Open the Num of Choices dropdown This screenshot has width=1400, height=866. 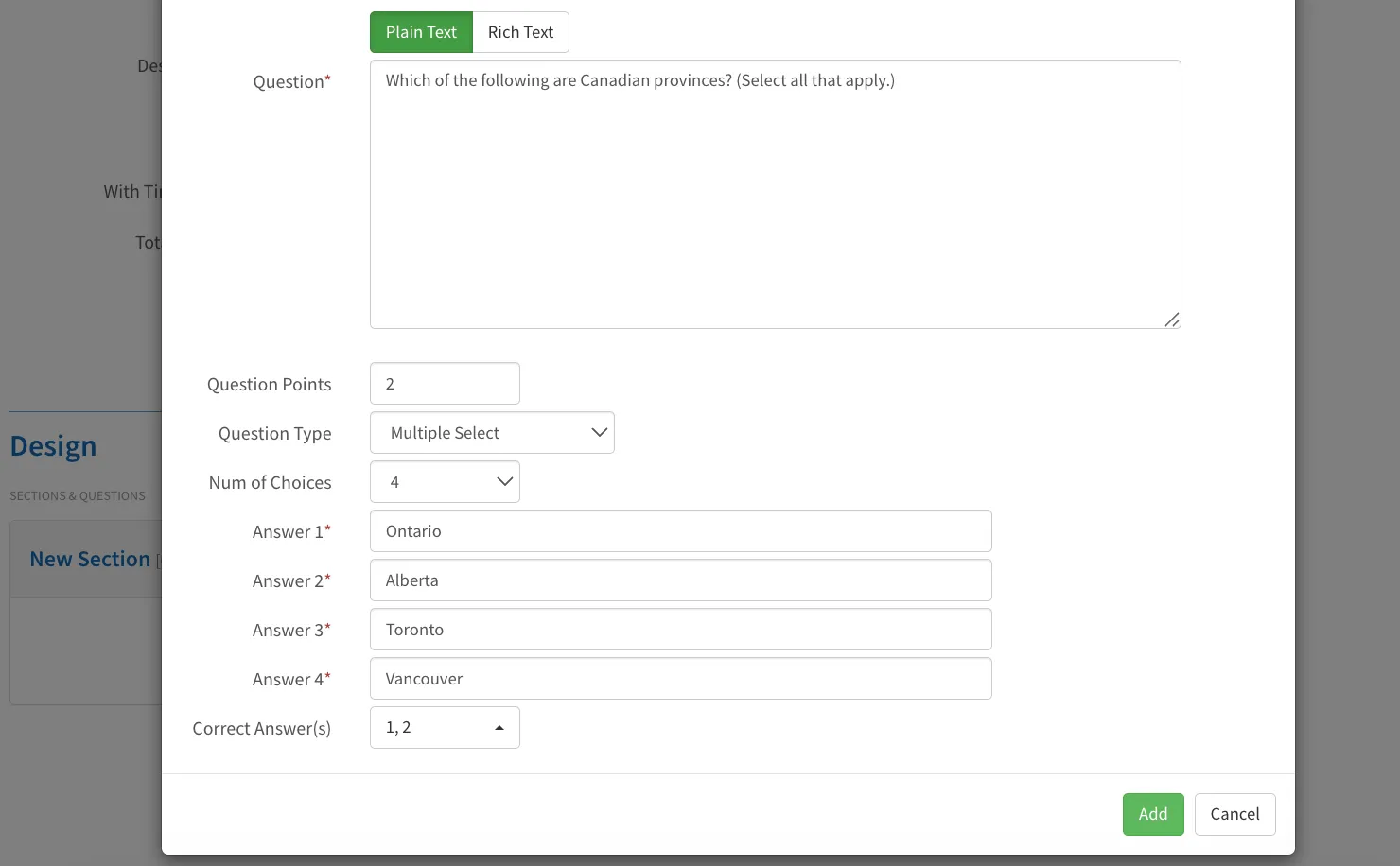pyautogui.click(x=445, y=482)
